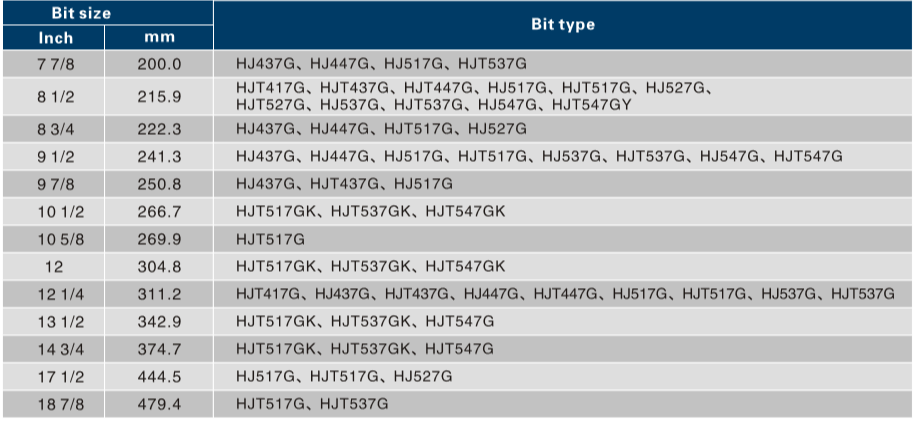
Task: Select the 200.0 mm cell
Action: [x=159, y=63]
